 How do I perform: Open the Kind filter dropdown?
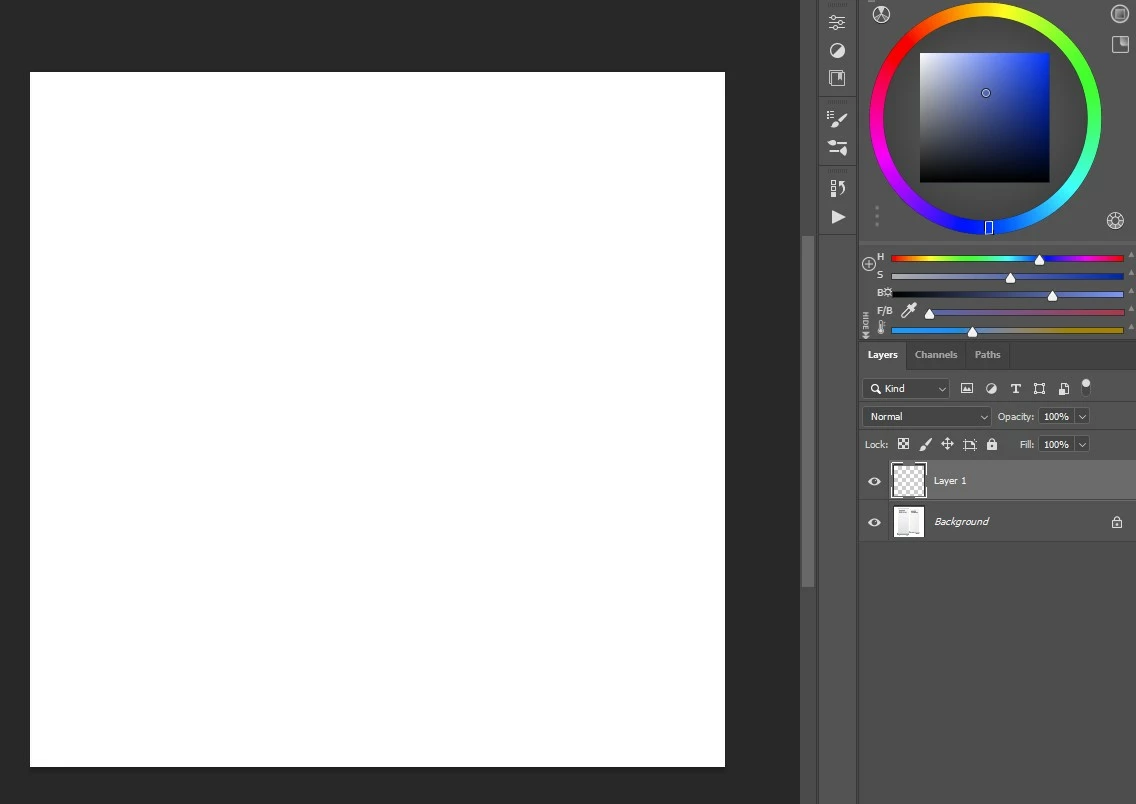tap(906, 389)
